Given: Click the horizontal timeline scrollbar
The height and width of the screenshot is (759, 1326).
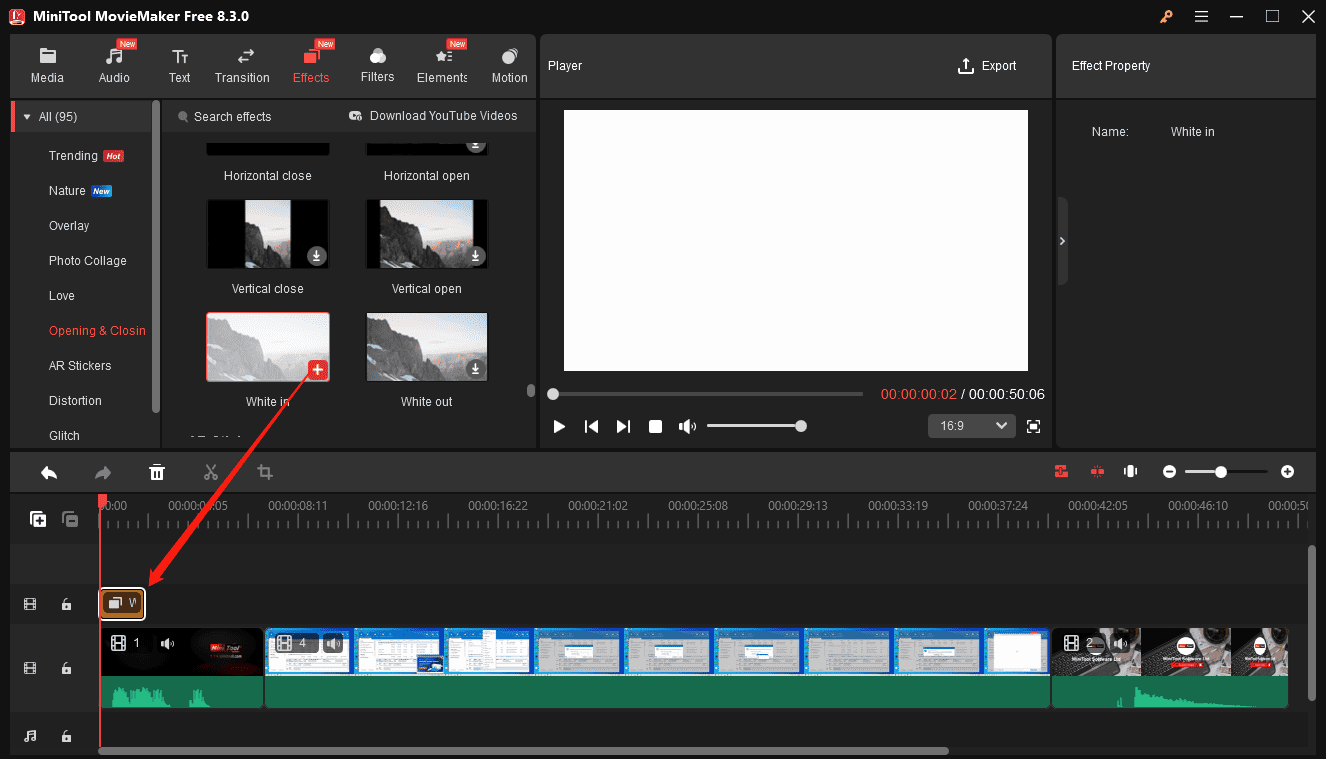Looking at the screenshot, I should [523, 750].
